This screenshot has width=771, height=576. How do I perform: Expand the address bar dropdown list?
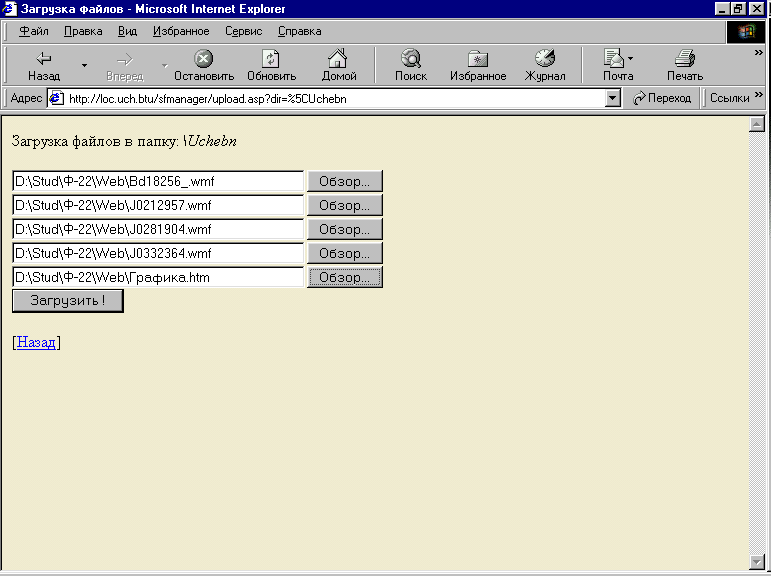pos(612,98)
